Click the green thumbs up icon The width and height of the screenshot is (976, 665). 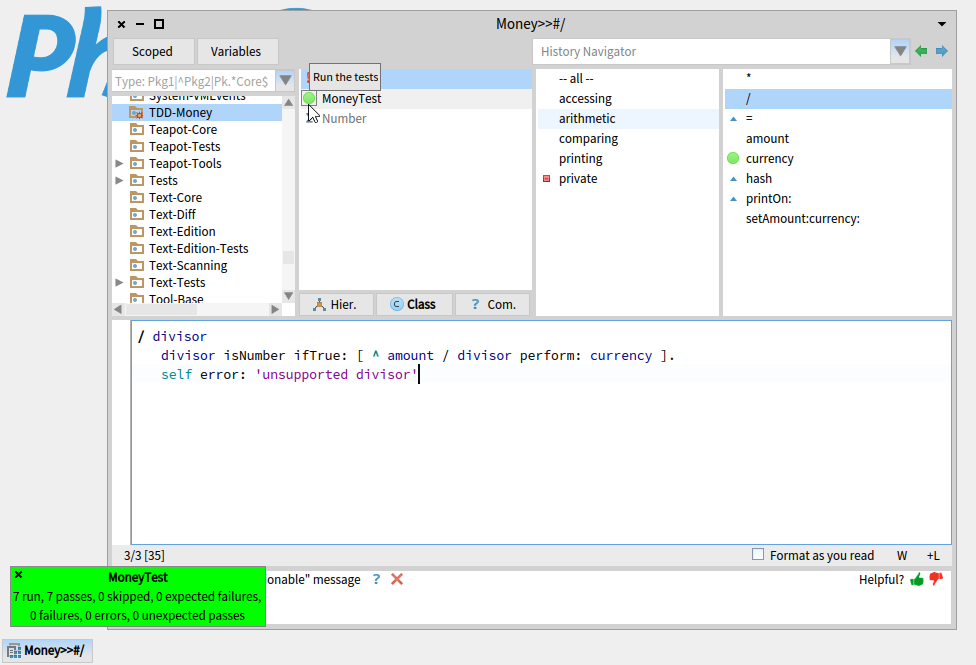click(x=917, y=580)
